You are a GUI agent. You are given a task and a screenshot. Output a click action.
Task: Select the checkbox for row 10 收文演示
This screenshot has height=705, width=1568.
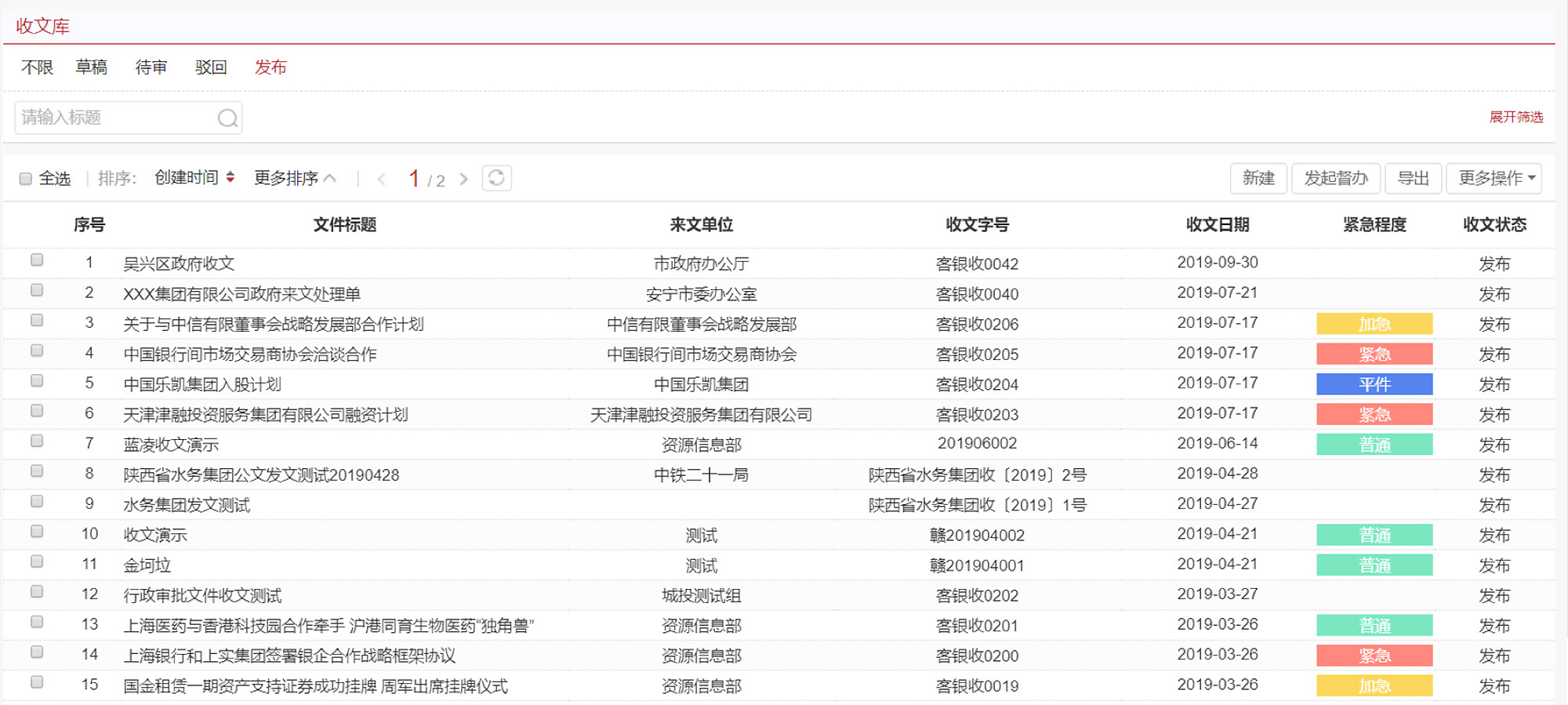(x=37, y=532)
